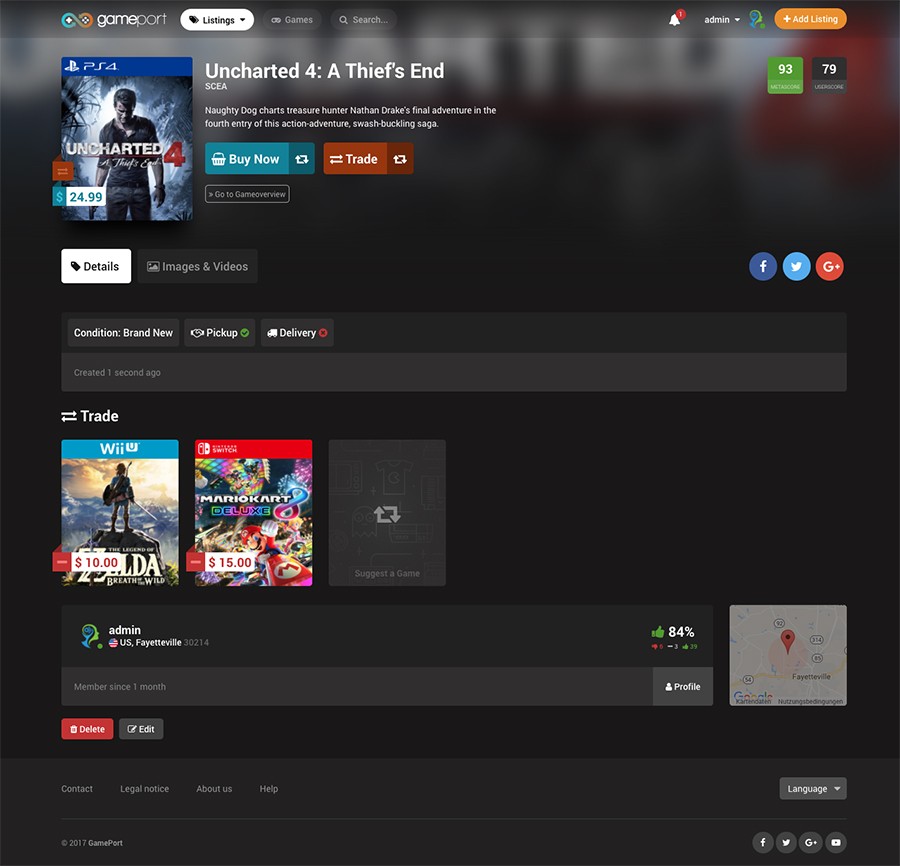Click Go to Gameoverview
The image size is (900, 866).
click(x=247, y=194)
